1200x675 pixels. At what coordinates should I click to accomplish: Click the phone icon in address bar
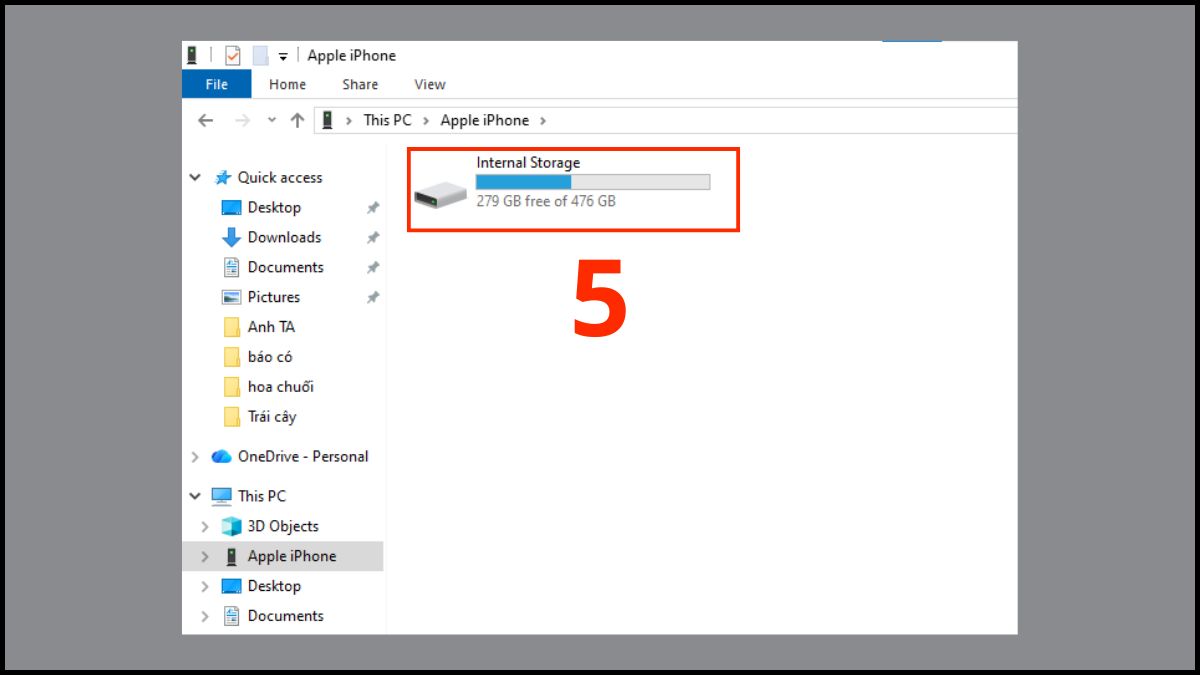click(327, 120)
